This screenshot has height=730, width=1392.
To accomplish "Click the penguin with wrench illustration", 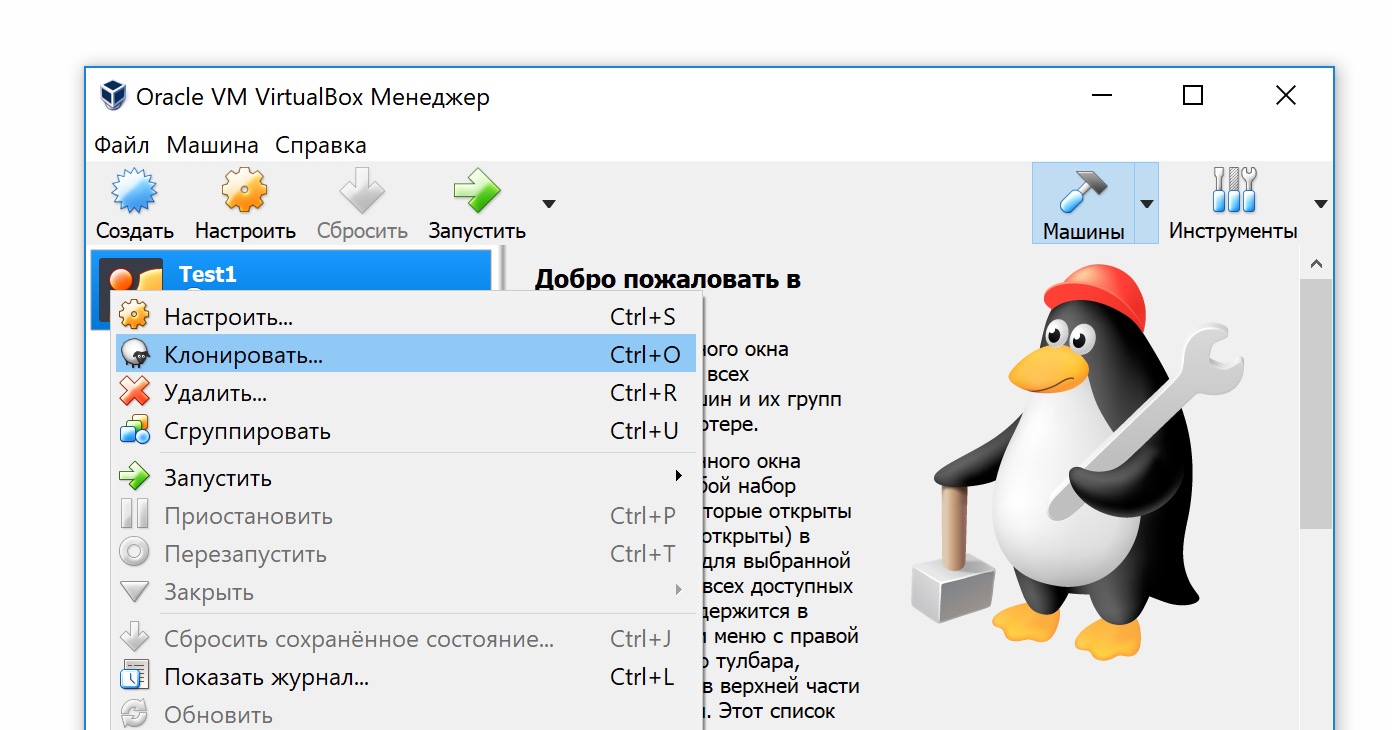I will (1076, 462).
